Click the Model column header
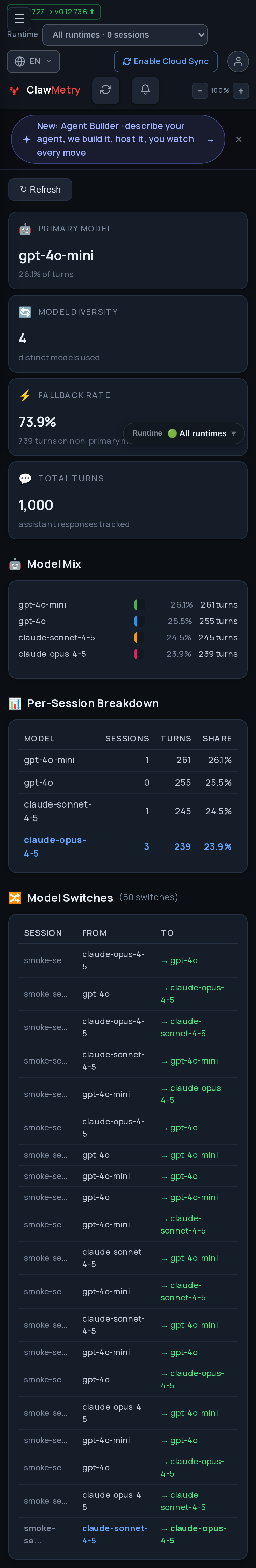 [39, 738]
